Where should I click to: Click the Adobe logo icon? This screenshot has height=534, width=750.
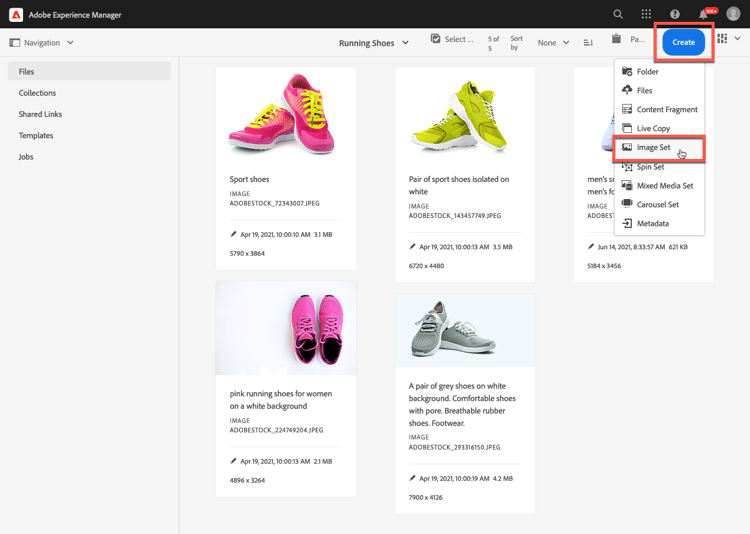16,14
